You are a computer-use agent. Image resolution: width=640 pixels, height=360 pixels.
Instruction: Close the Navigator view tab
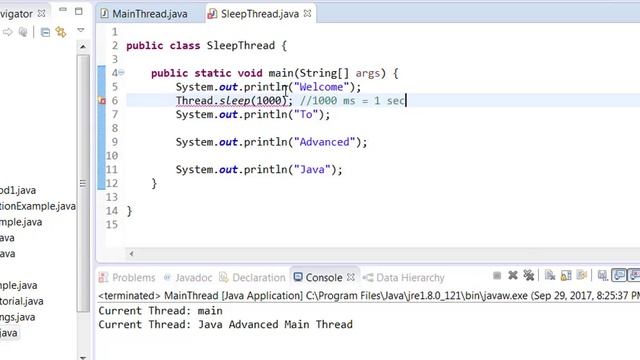coord(41,13)
